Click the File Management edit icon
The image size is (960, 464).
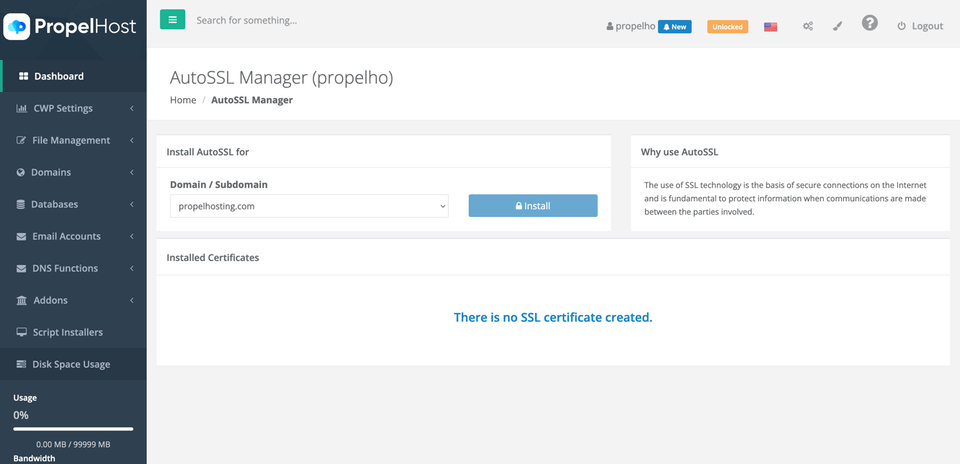pyautogui.click(x=21, y=140)
